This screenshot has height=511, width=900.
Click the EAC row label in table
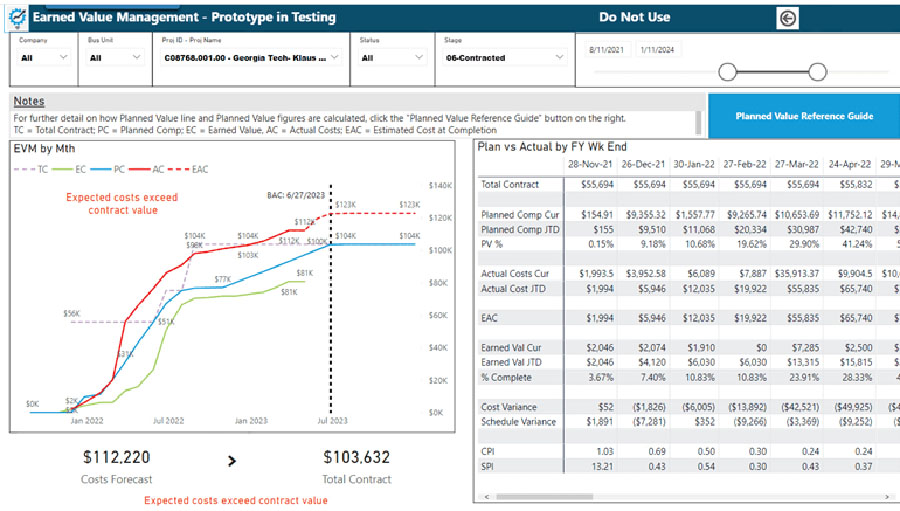coord(490,318)
